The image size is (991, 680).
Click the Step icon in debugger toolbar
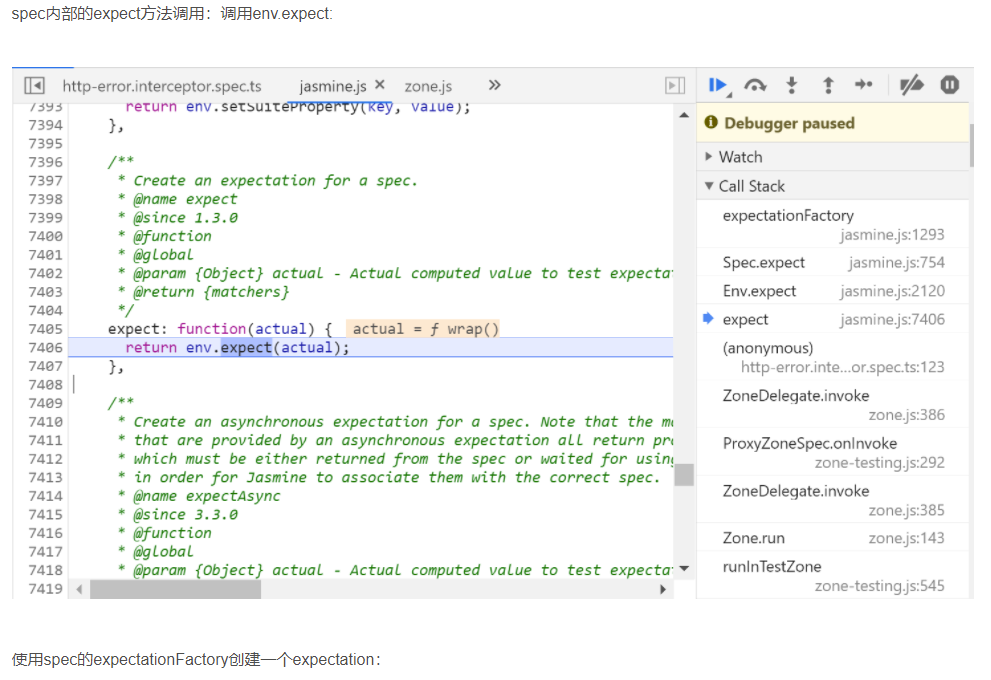click(863, 85)
